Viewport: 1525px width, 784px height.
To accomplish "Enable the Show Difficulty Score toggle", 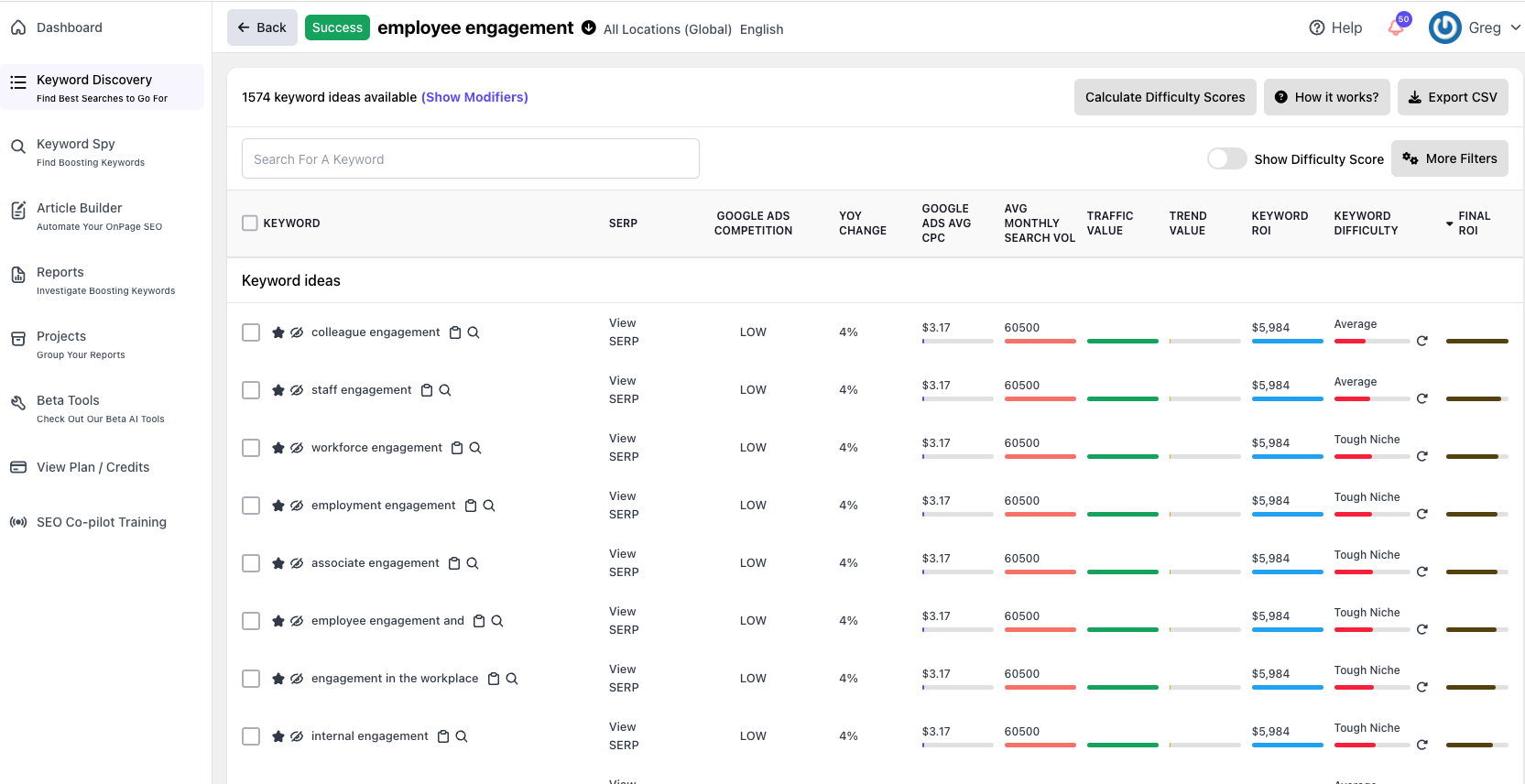I will [x=1226, y=158].
